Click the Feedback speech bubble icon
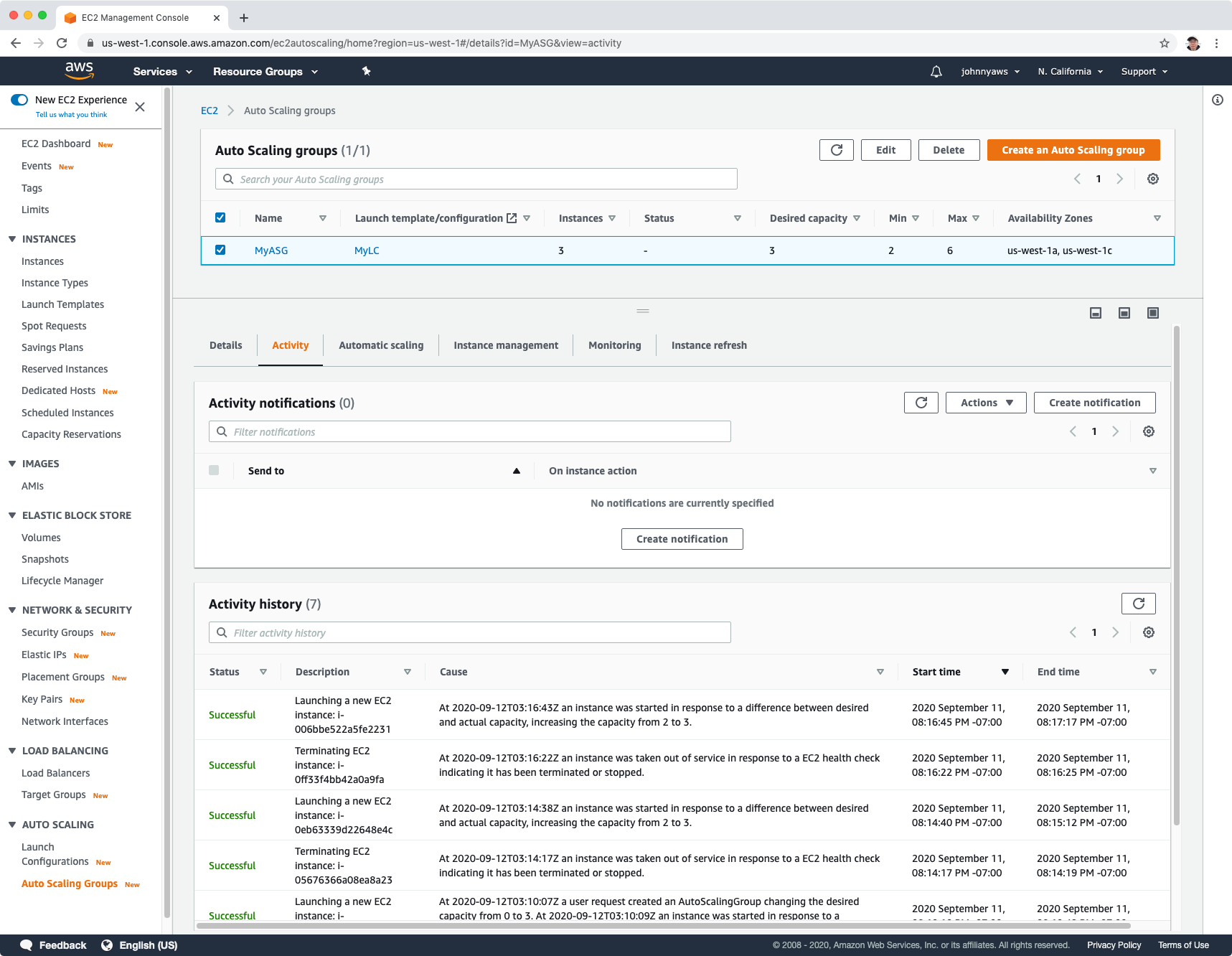Image resolution: width=1232 pixels, height=956 pixels. 27,945
